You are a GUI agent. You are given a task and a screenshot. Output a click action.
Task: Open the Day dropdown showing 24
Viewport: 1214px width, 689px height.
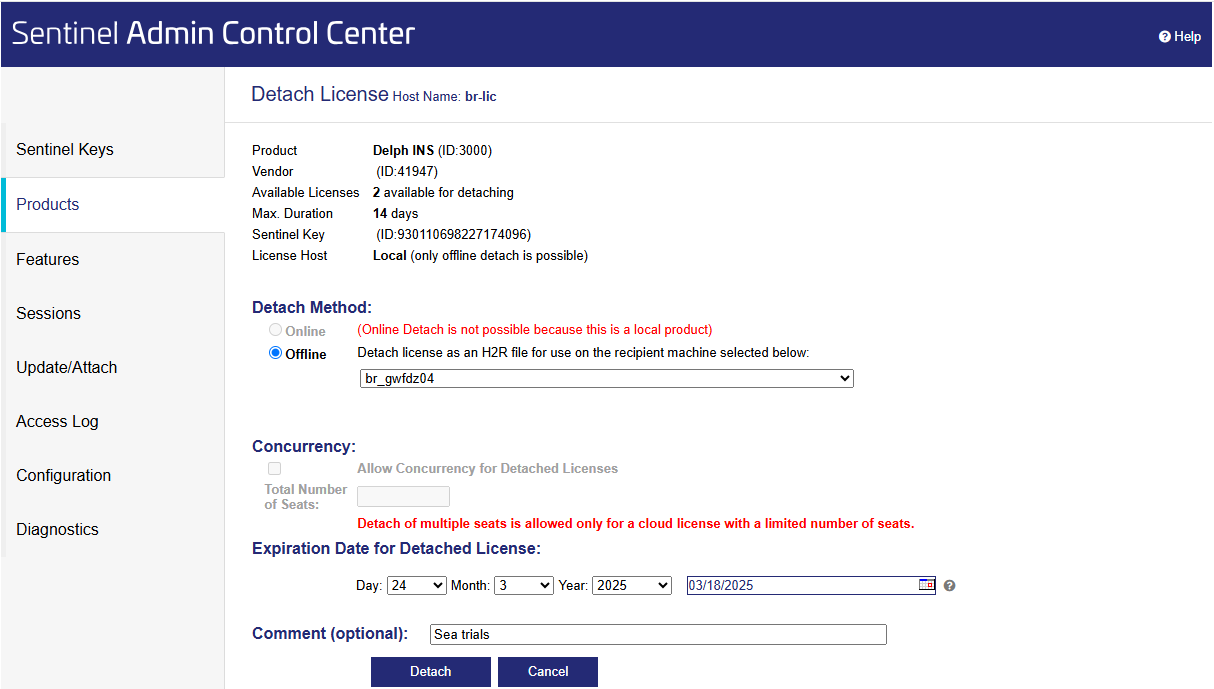[416, 585]
